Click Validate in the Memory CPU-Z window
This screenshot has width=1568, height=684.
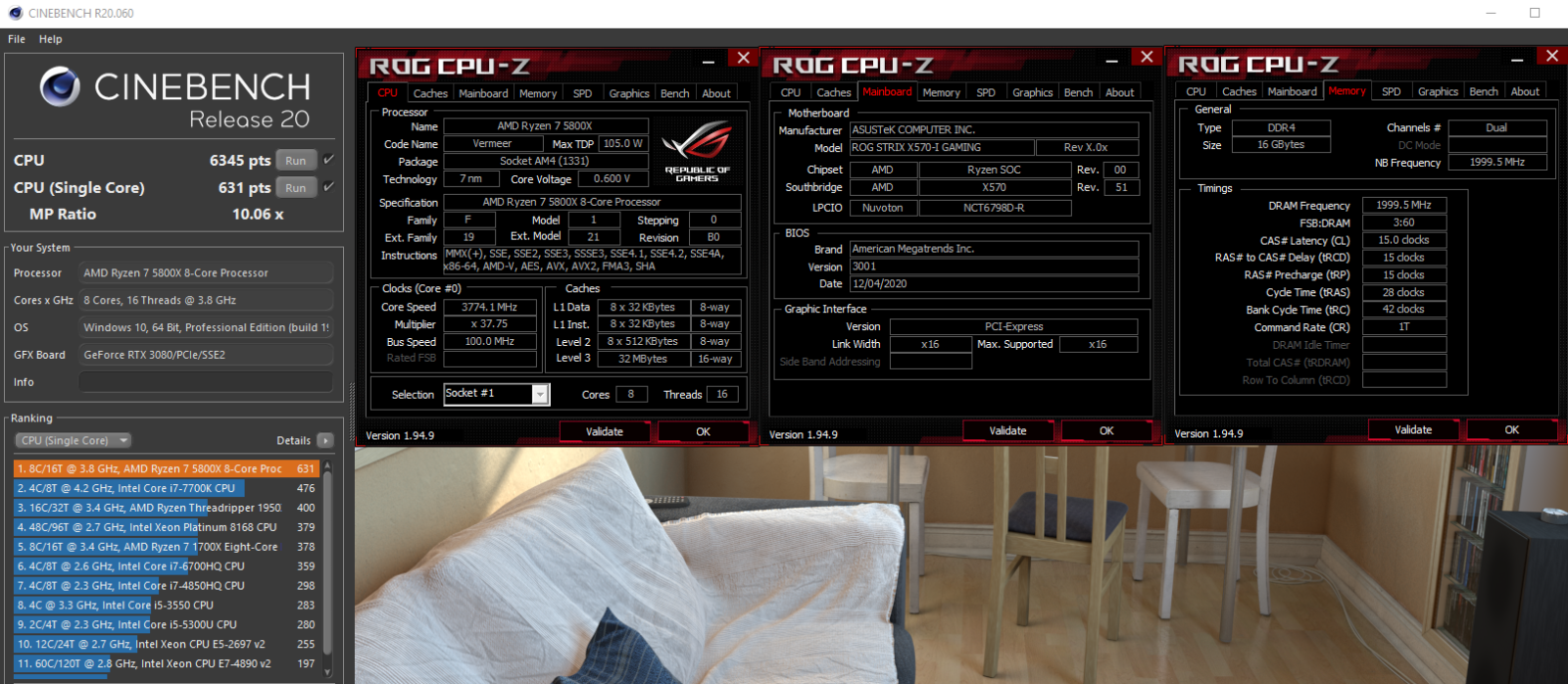[1413, 430]
